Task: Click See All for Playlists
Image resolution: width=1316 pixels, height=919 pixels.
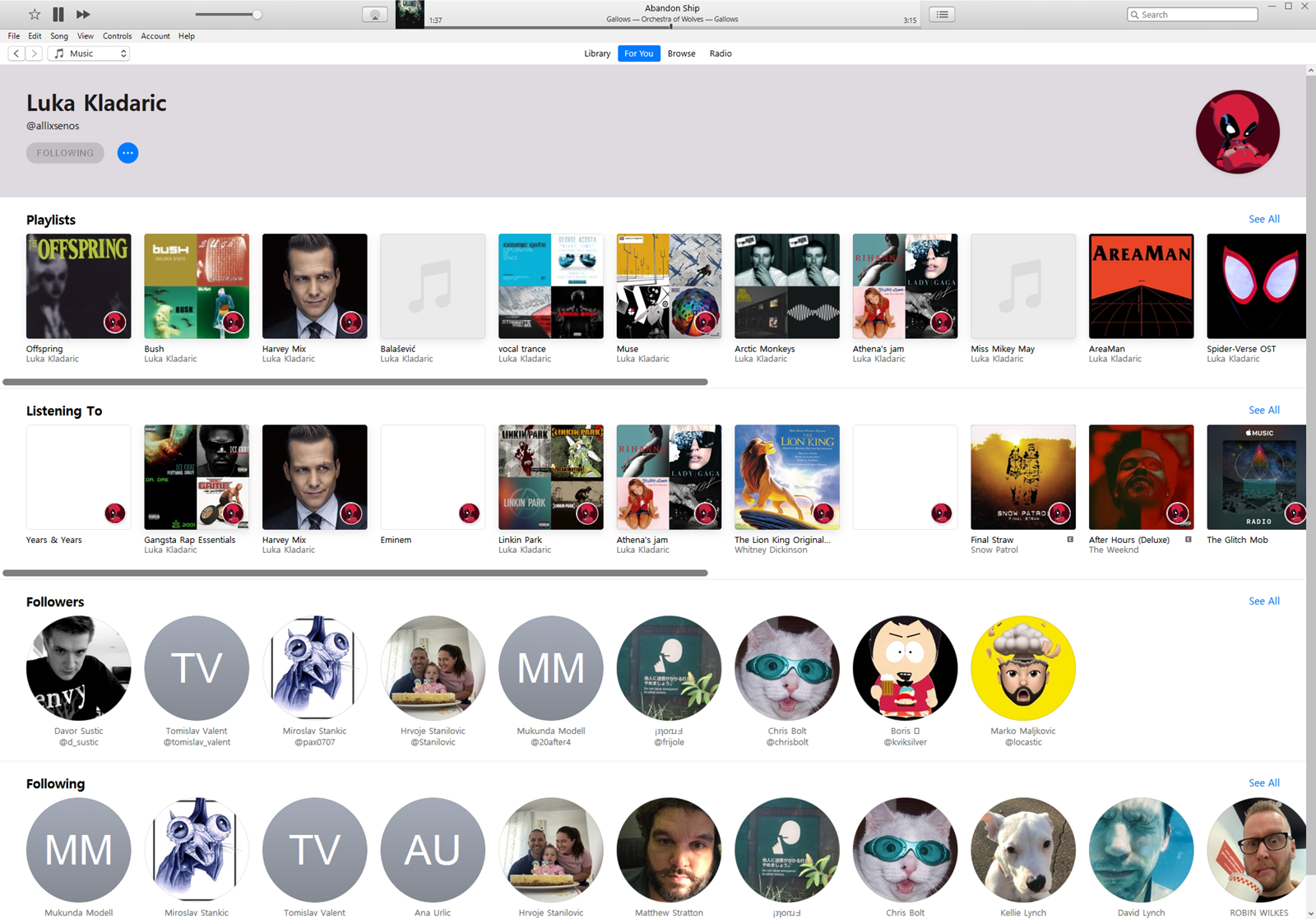Action: coord(1264,219)
